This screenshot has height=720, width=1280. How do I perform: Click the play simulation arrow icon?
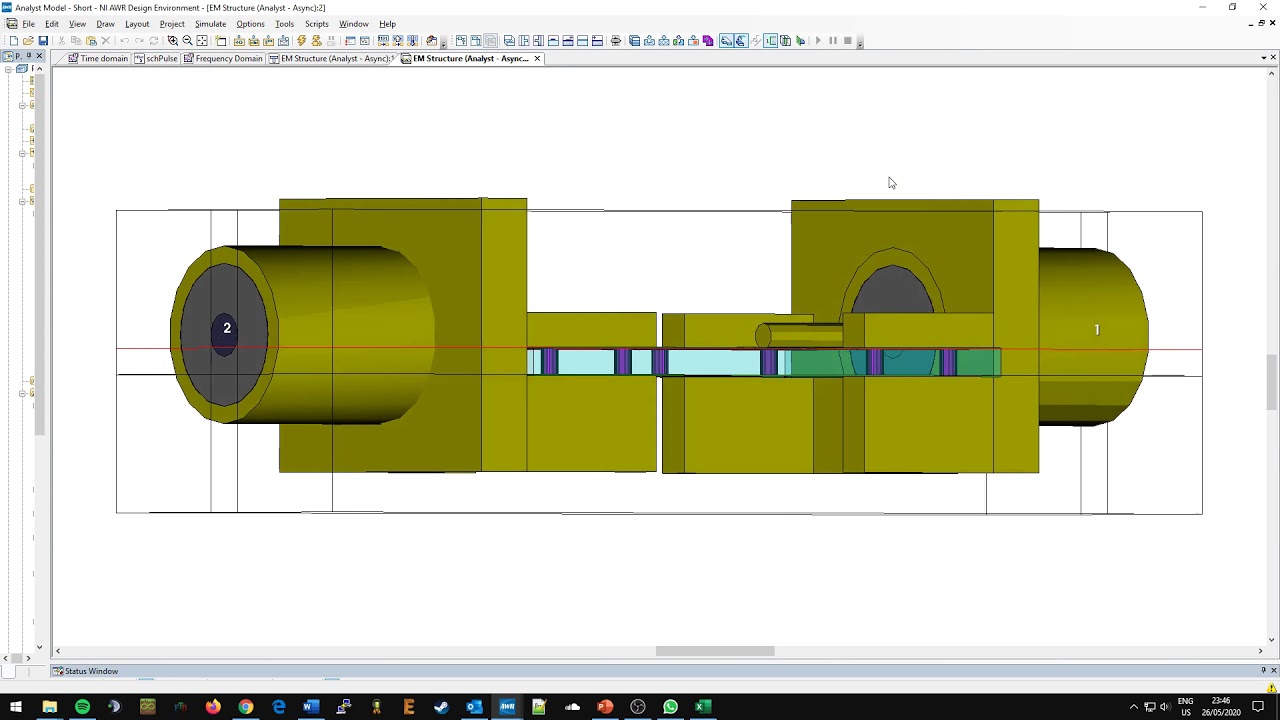[x=818, y=41]
